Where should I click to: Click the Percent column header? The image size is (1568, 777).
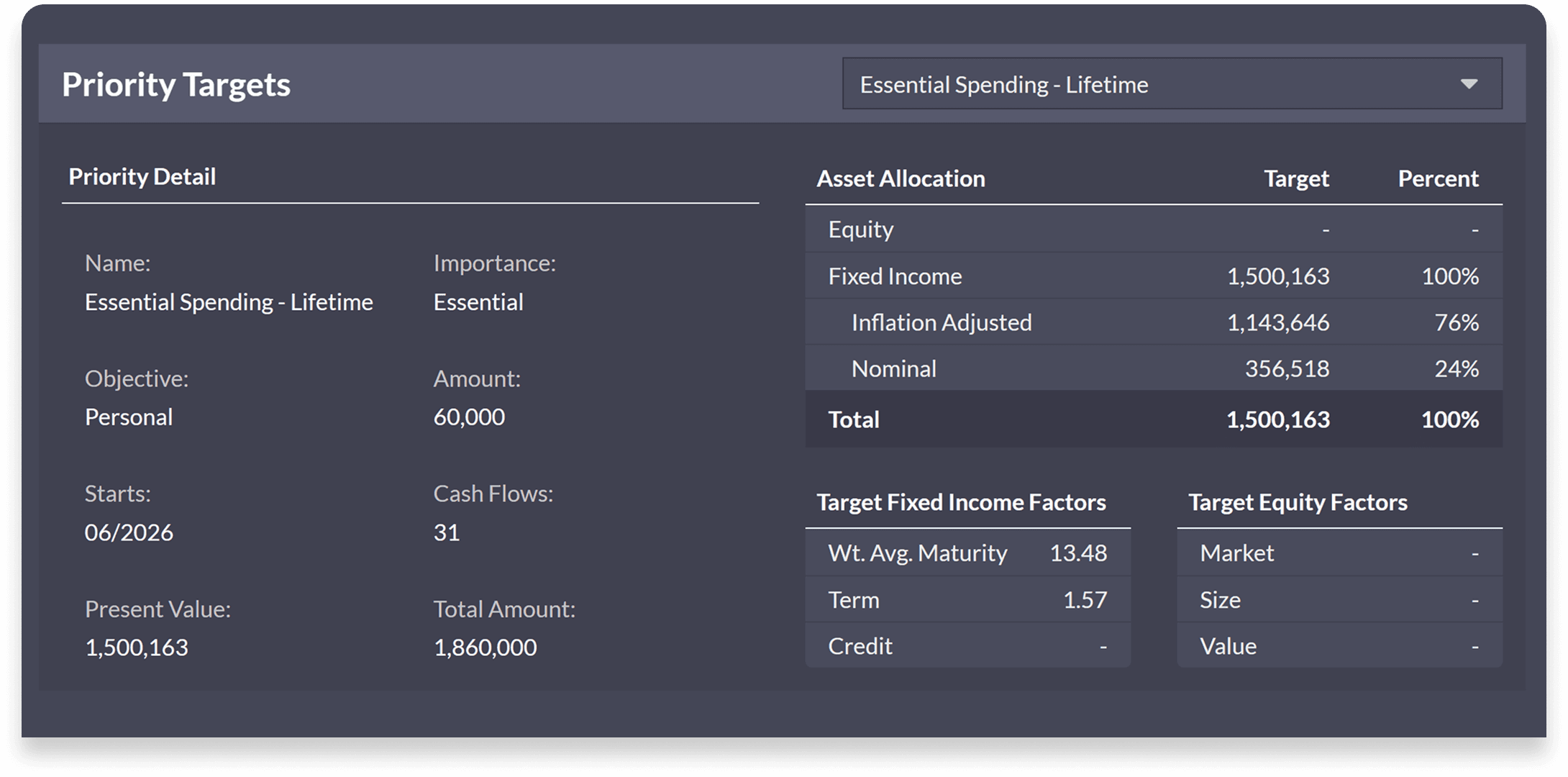[1438, 179]
